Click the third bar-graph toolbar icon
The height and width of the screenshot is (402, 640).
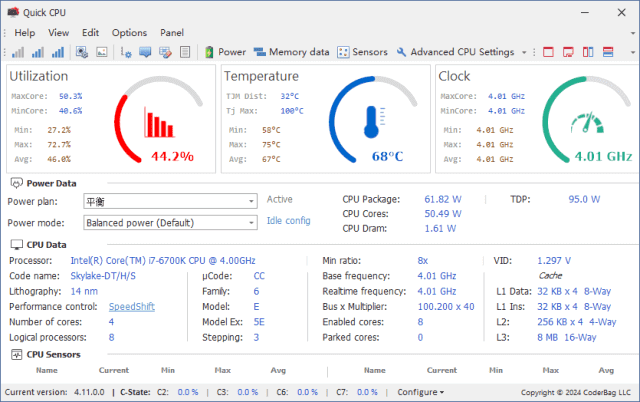pos(57,52)
